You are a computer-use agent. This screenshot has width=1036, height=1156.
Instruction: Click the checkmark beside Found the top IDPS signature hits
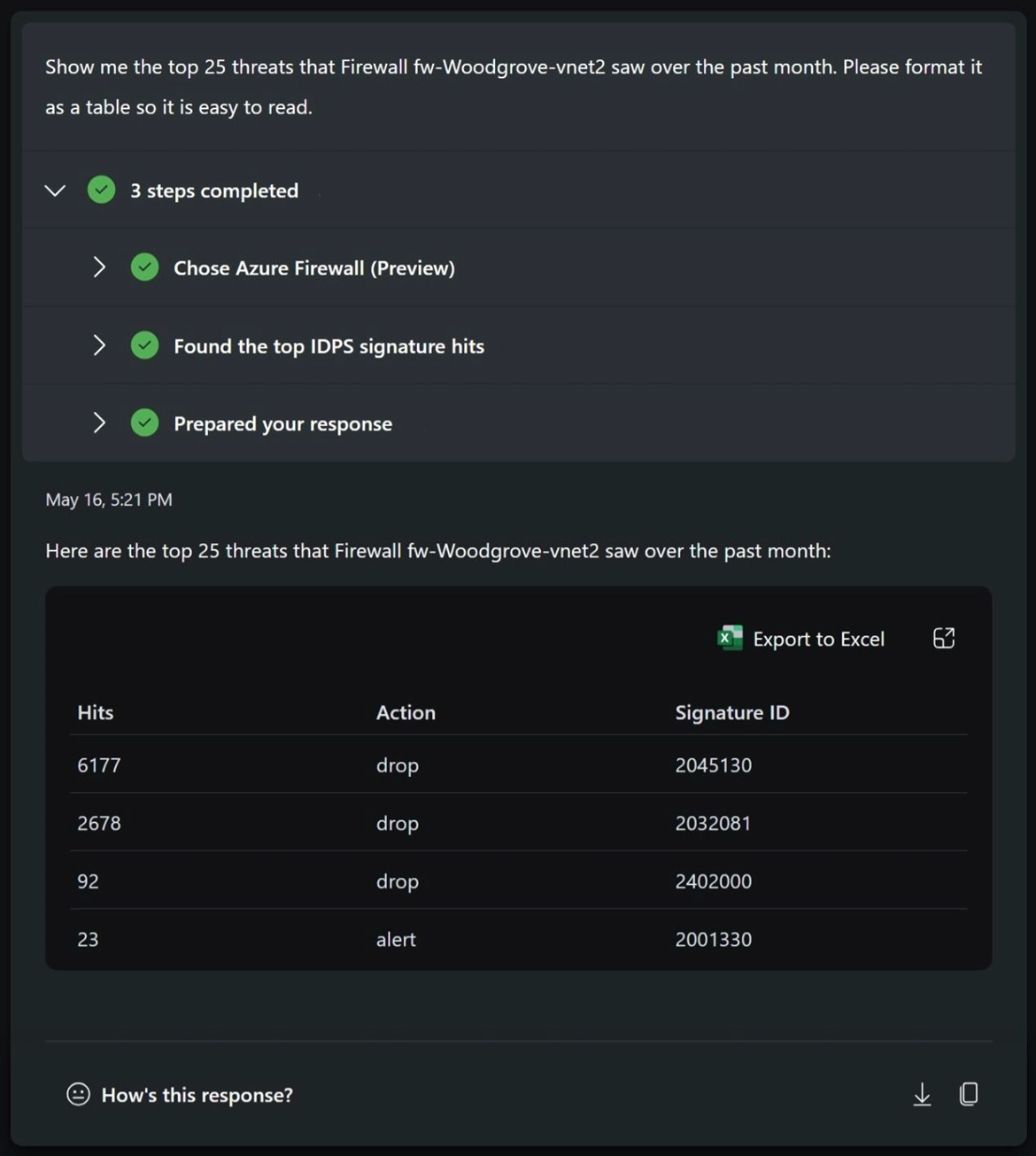[144, 345]
